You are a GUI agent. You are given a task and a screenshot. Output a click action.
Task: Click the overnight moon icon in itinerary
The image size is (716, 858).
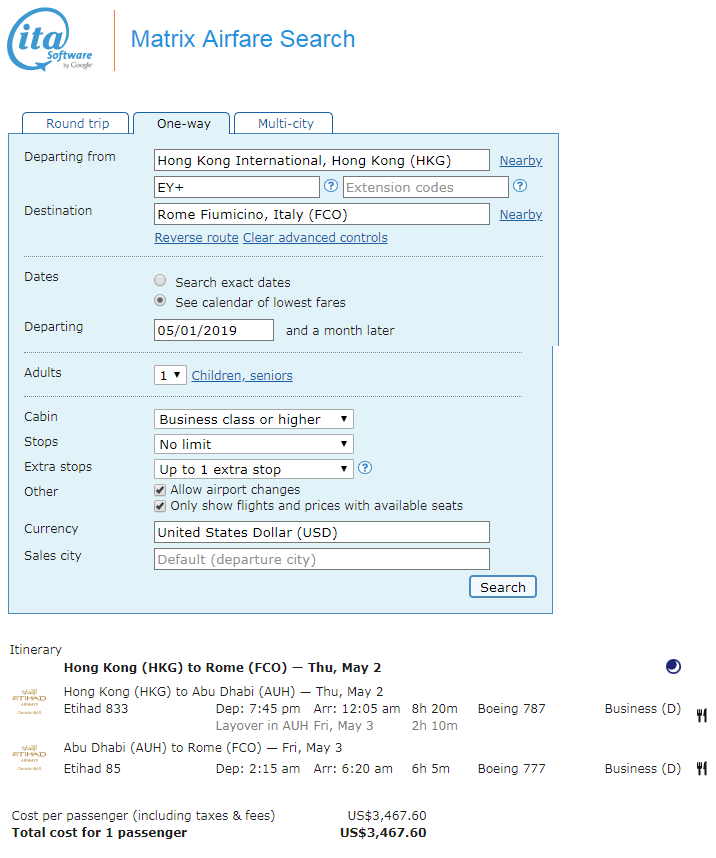tap(673, 666)
